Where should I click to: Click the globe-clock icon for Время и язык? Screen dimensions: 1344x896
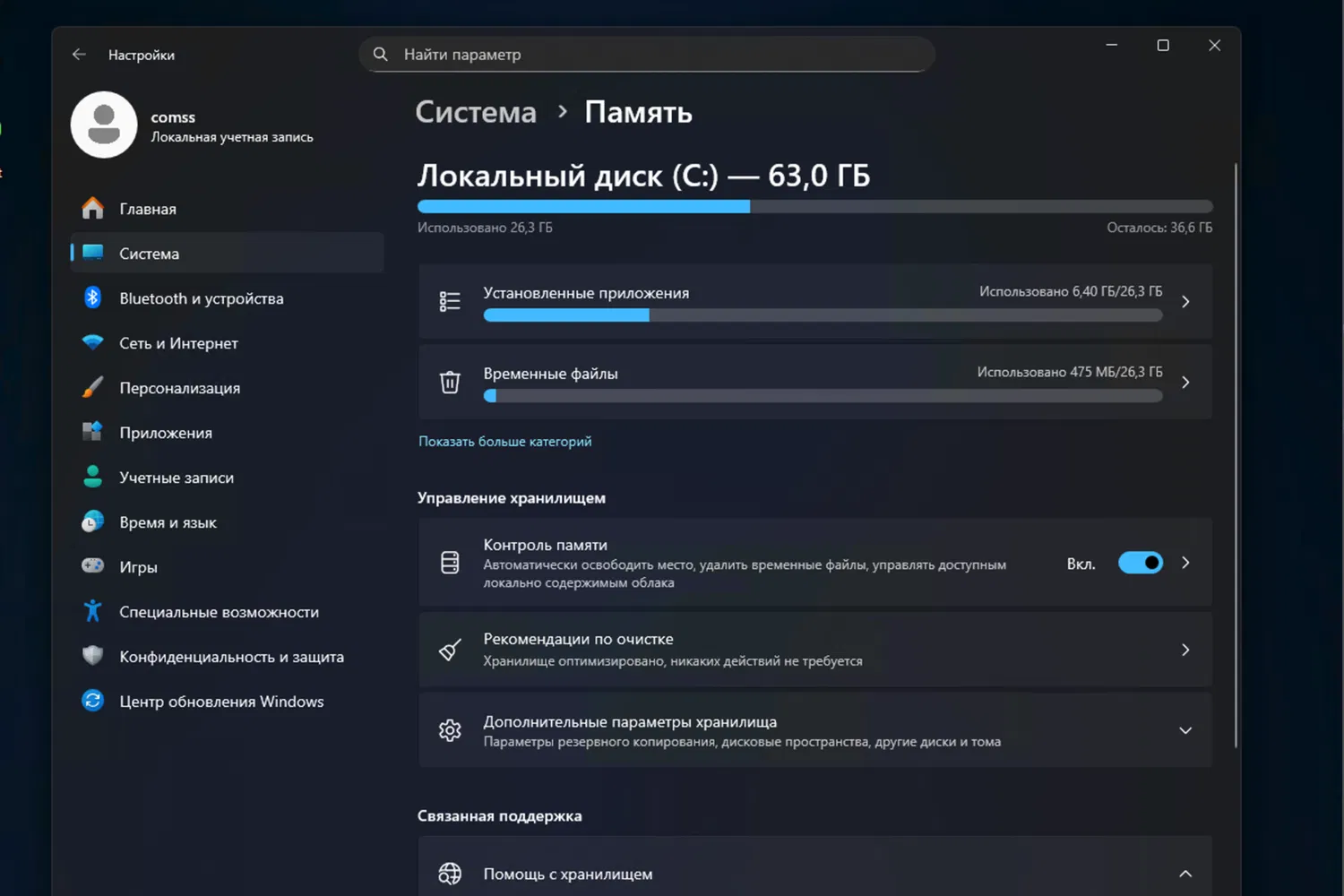coord(93,521)
